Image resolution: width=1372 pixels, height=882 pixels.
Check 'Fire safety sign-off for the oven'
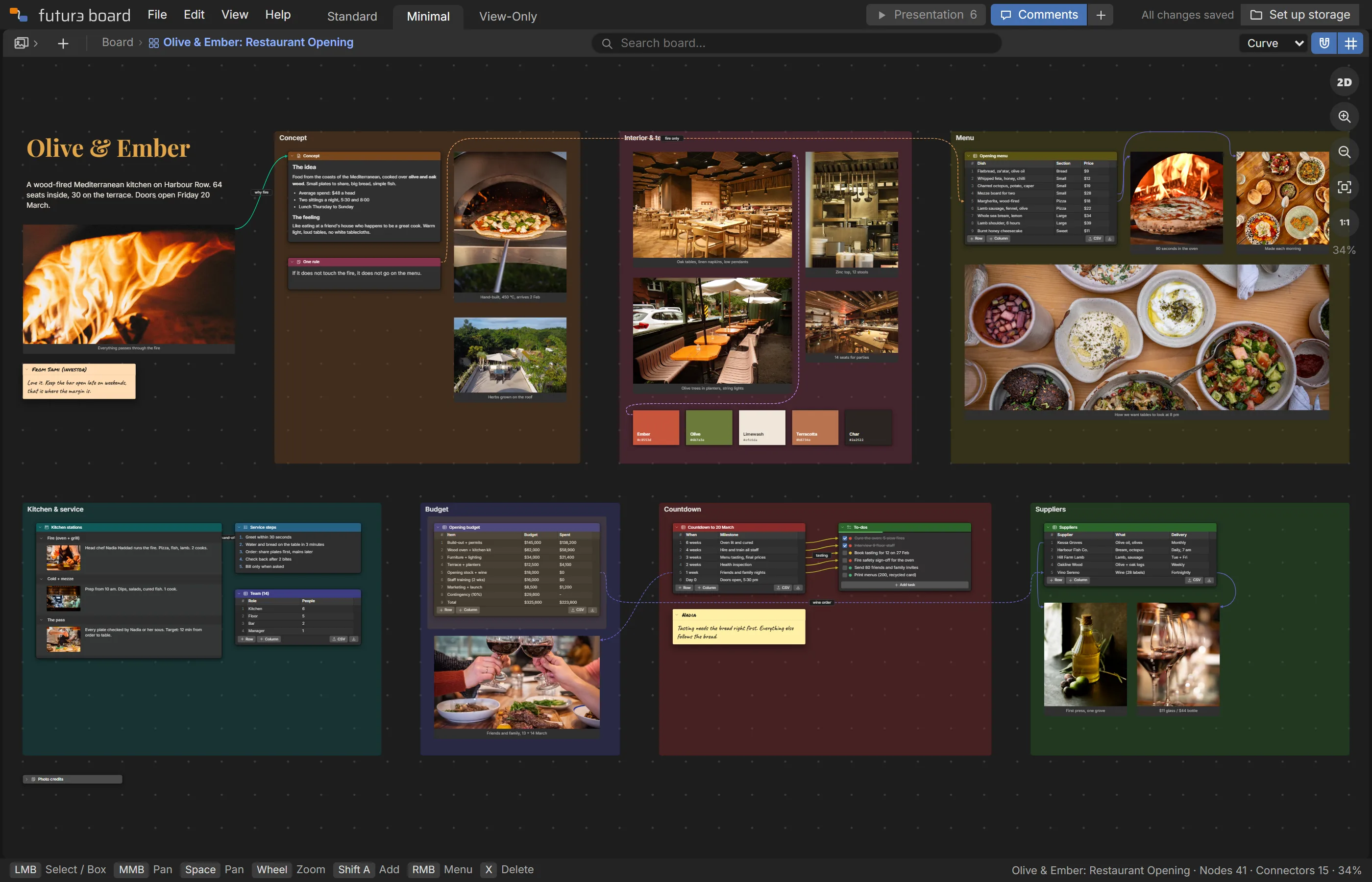pyautogui.click(x=845, y=560)
